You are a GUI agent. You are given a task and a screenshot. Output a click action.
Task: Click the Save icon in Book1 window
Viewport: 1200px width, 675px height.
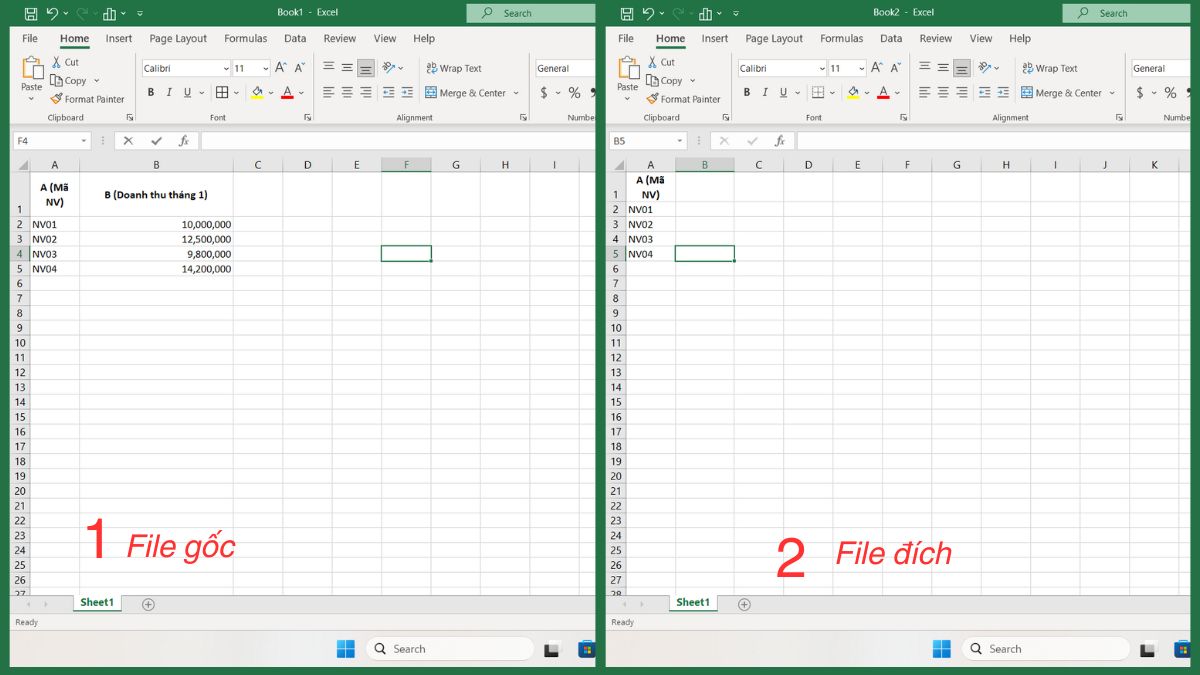(30, 14)
